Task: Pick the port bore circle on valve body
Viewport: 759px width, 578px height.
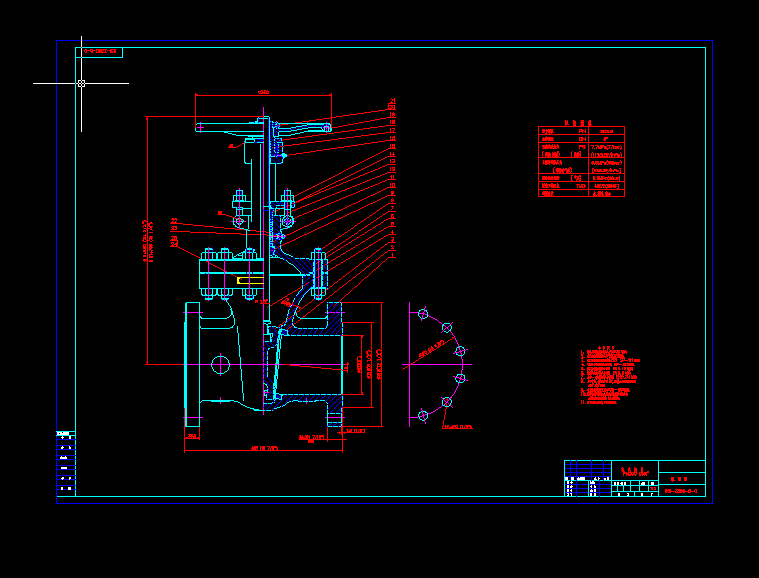Action: click(220, 365)
